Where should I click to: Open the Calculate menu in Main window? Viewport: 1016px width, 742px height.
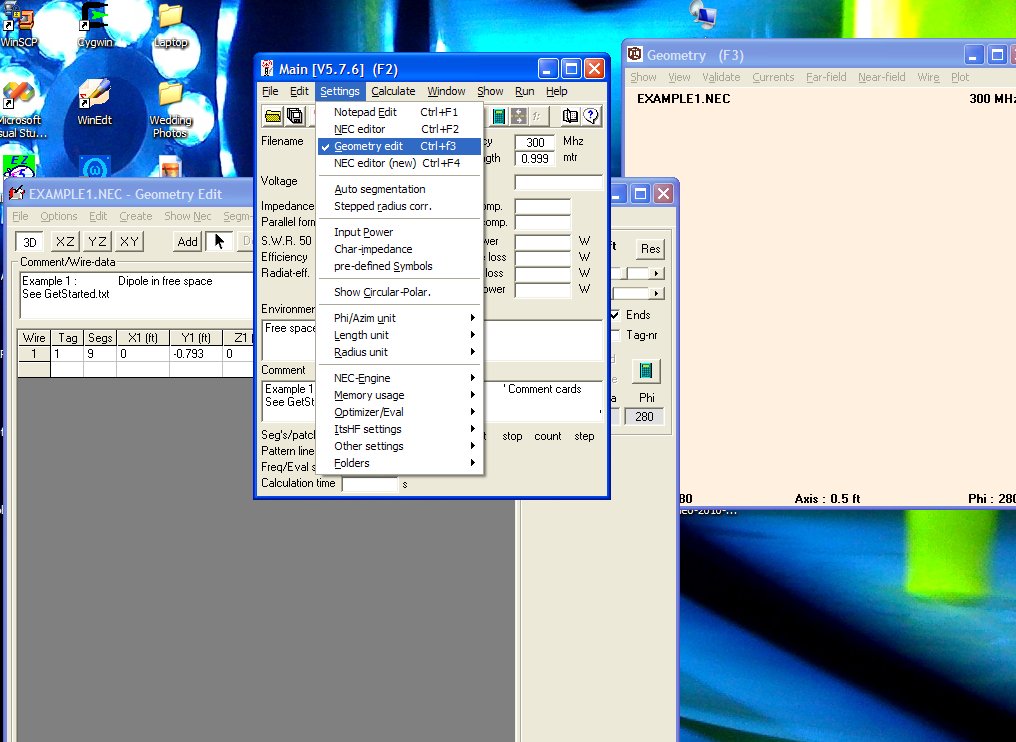coord(393,91)
